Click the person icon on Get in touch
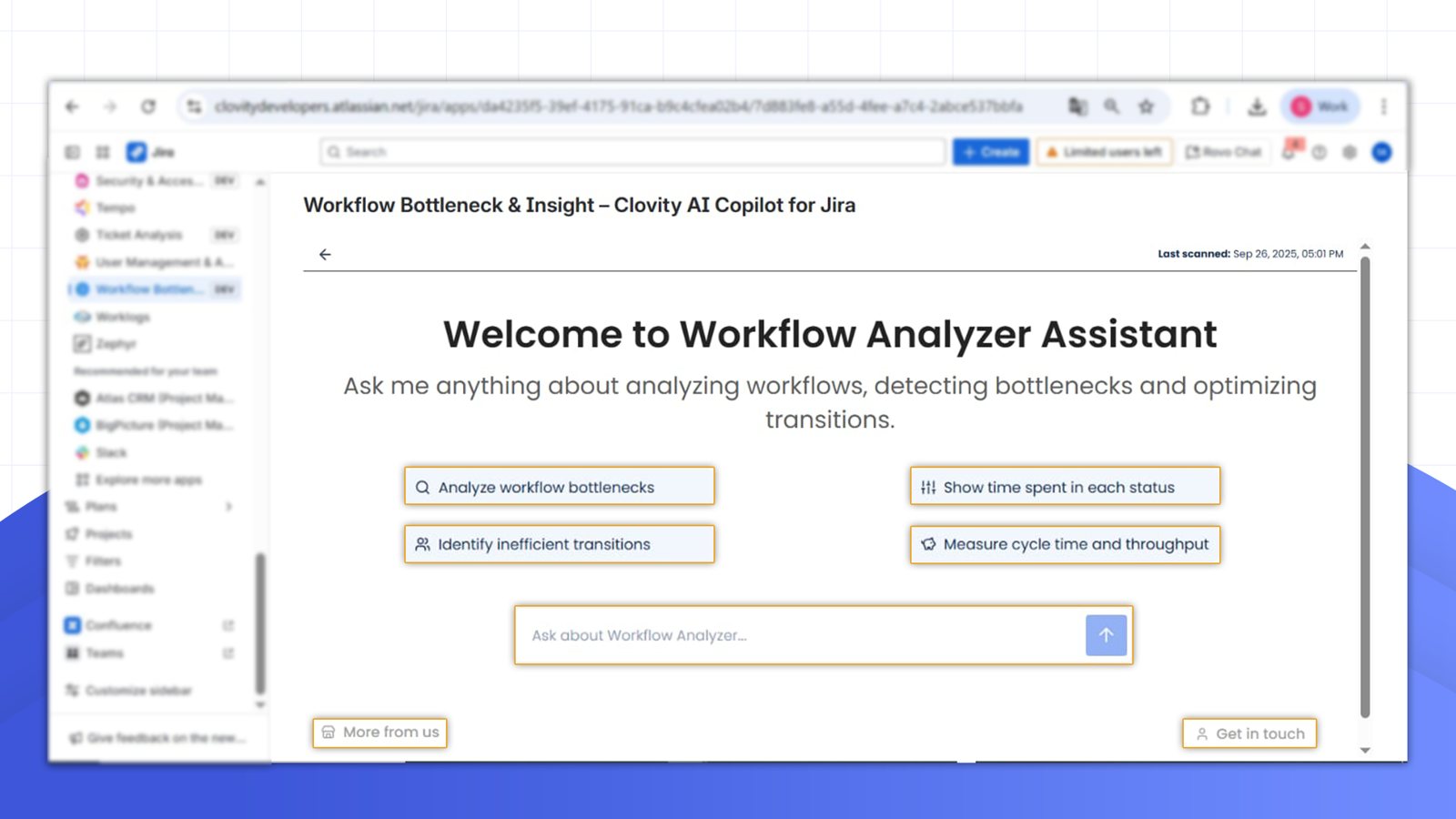The image size is (1456, 819). (1202, 733)
